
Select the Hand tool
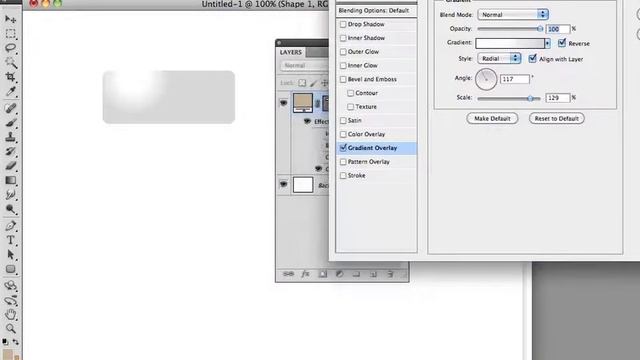11,315
